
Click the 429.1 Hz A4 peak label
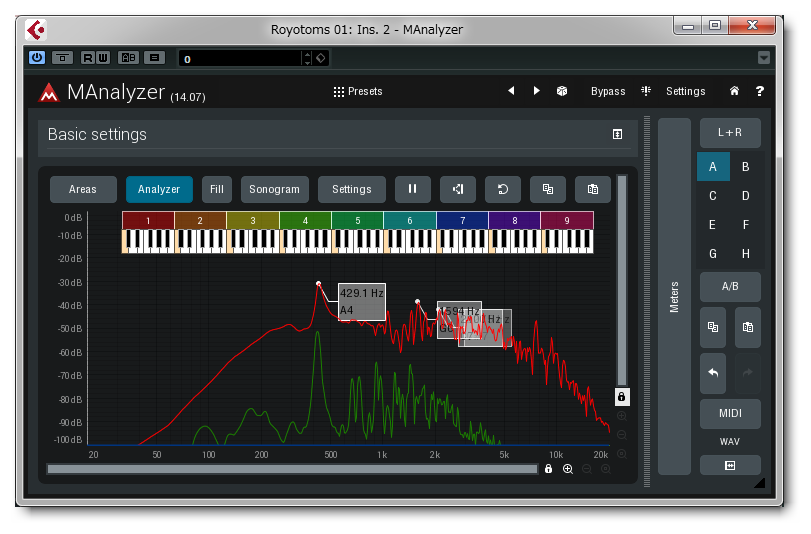[362, 302]
